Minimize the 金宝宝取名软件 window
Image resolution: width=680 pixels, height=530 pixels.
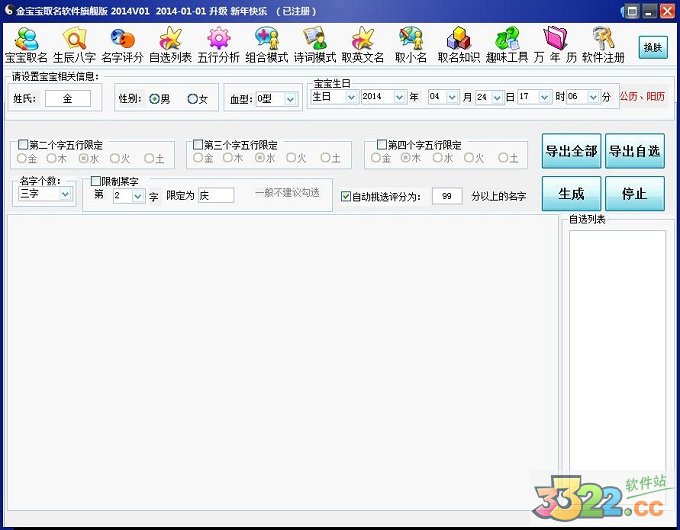649,11
